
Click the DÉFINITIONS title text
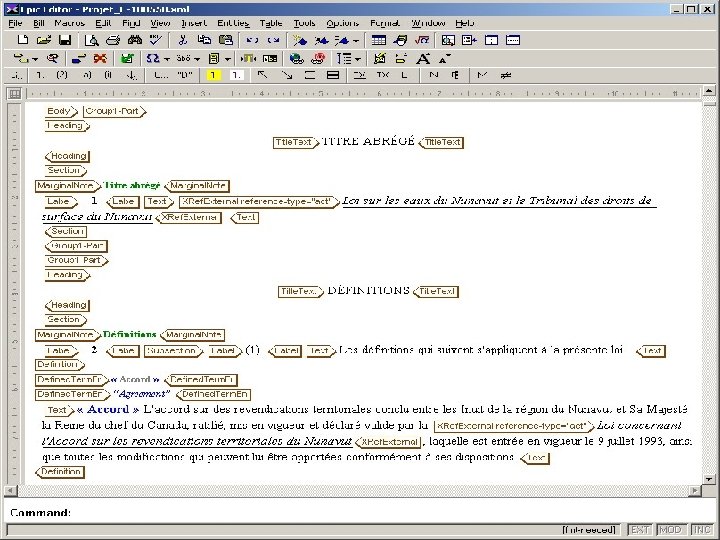point(368,290)
